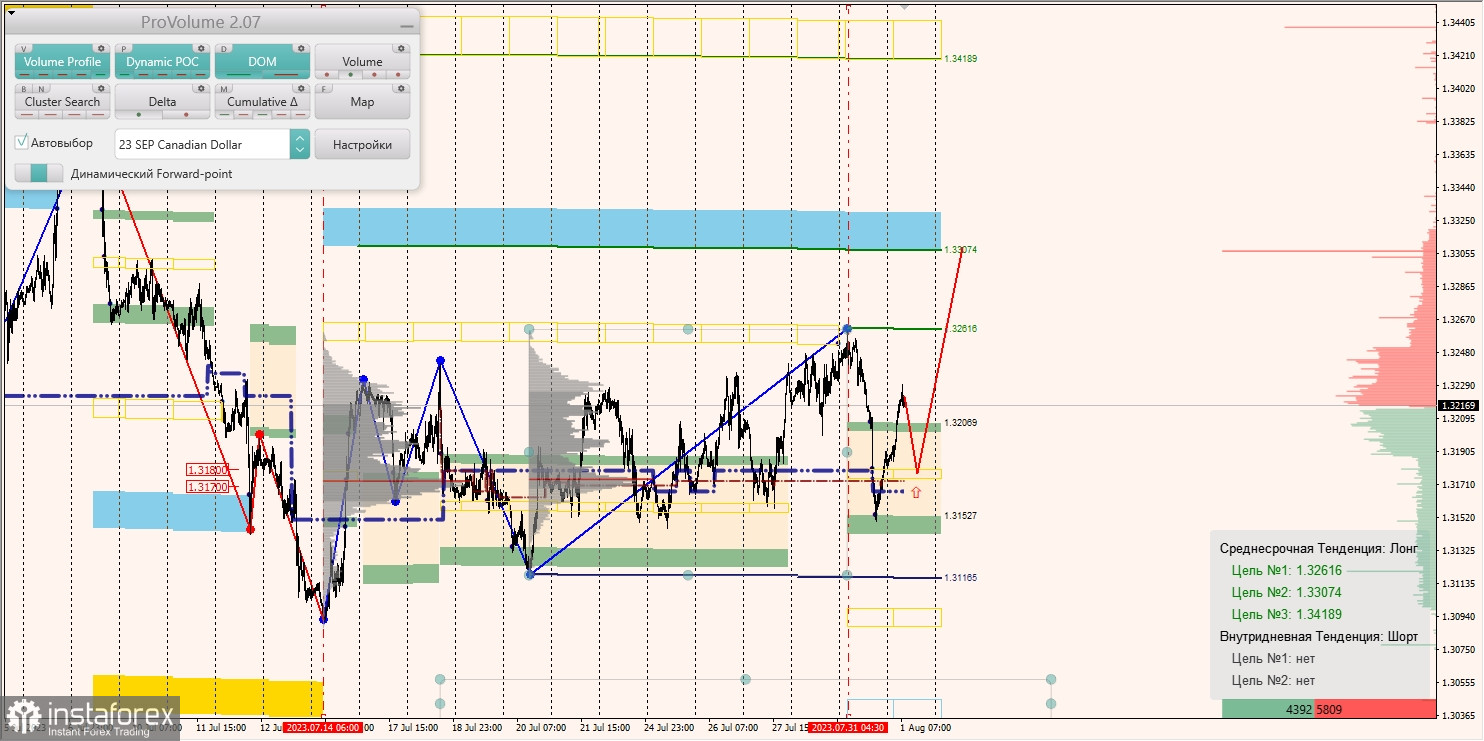This screenshot has width=1484, height=741.
Task: Click the 1.31527 zone price label
Action: (961, 516)
